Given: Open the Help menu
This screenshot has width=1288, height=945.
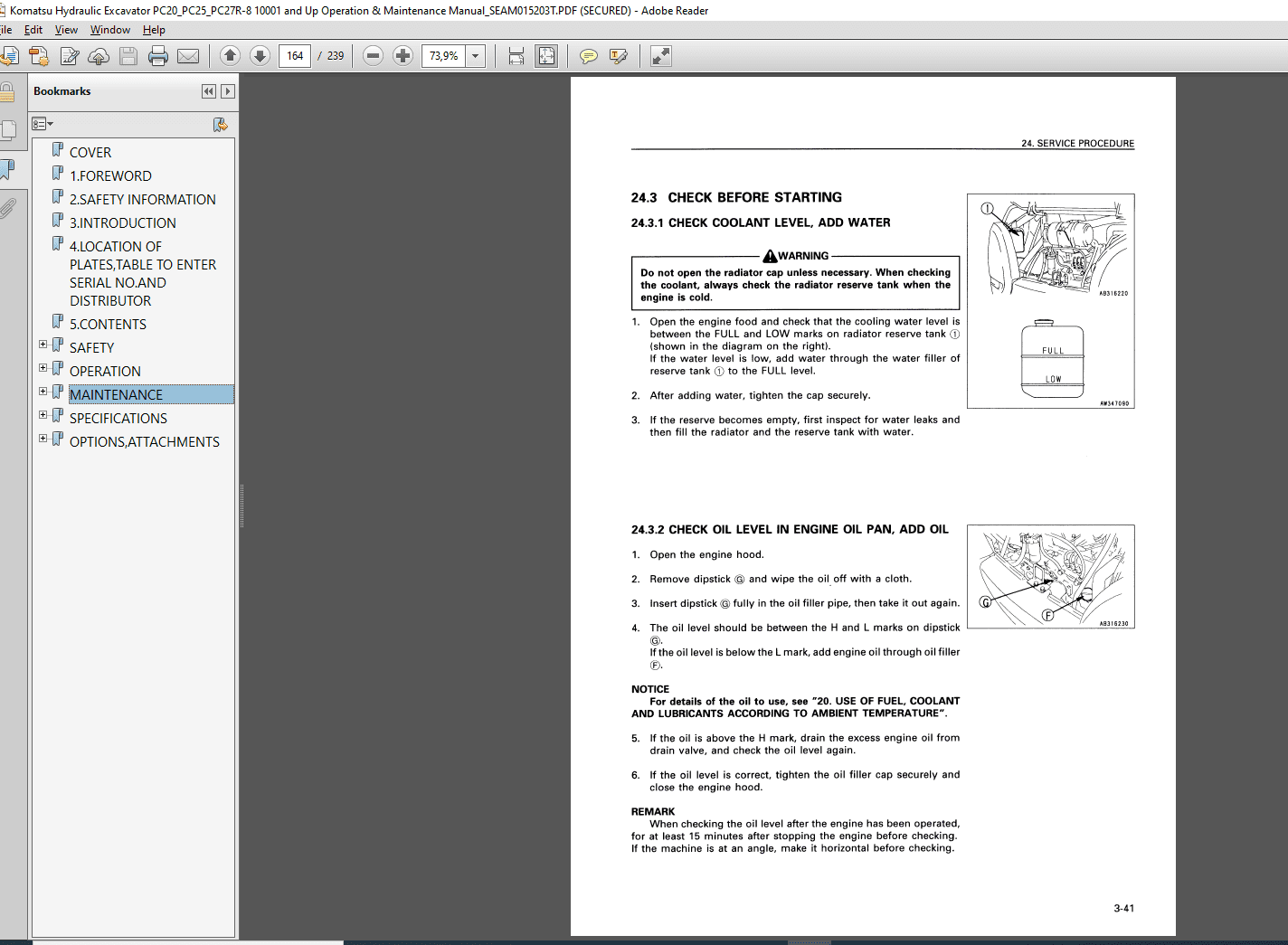Looking at the screenshot, I should point(154,30).
